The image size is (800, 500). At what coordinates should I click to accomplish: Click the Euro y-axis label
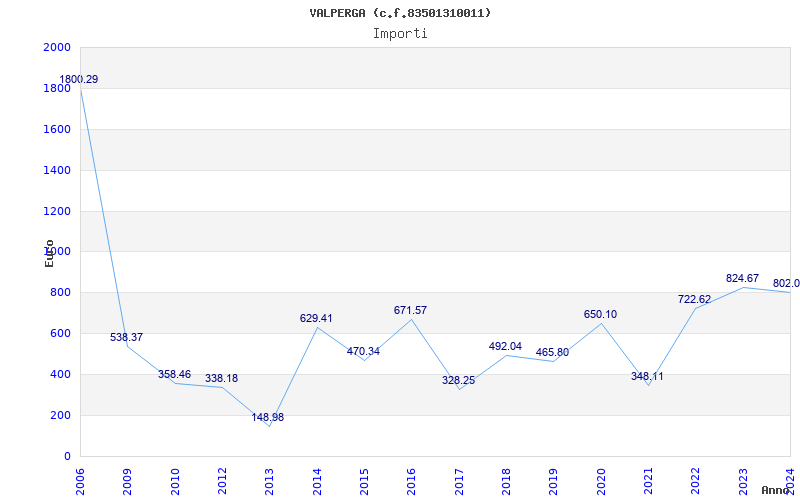(49, 253)
